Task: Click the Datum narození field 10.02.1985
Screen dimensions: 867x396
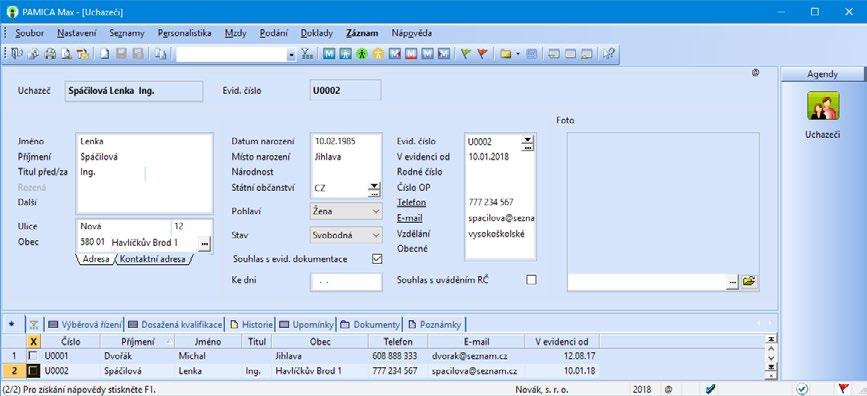Action: pyautogui.click(x=346, y=142)
